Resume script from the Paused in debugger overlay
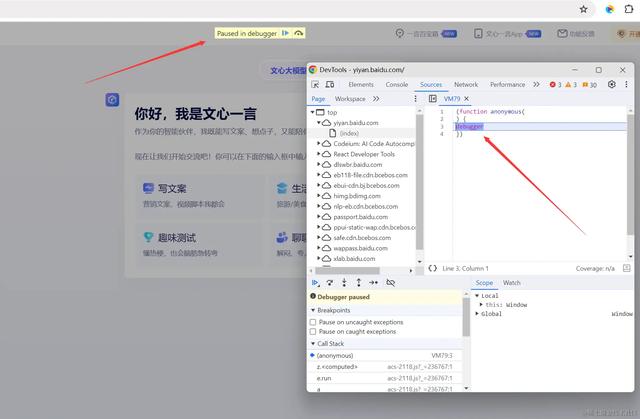The height and width of the screenshot is (419, 640). click(285, 33)
